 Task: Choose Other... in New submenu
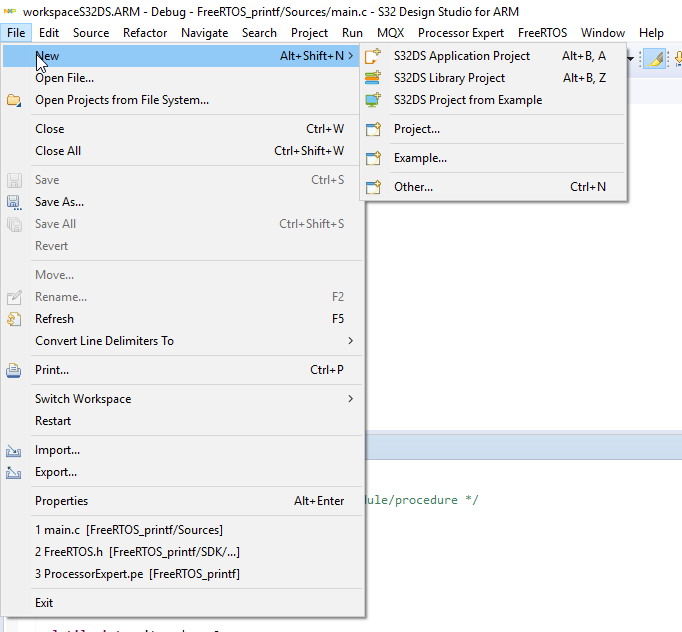[493, 187]
